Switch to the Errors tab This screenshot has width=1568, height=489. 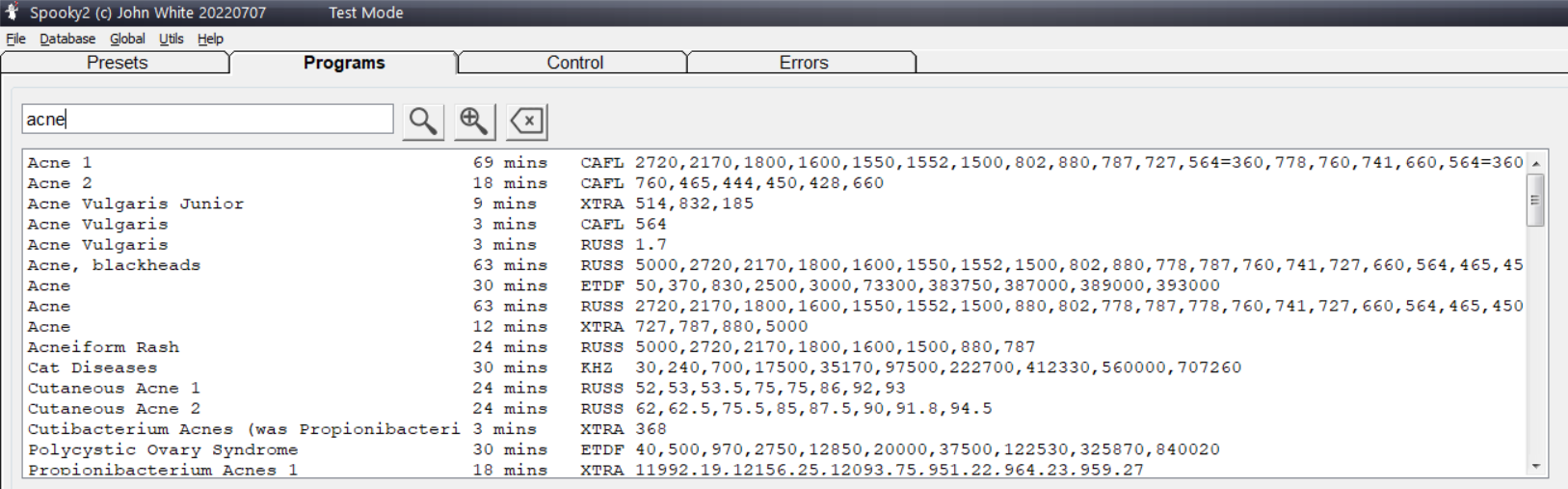[803, 63]
